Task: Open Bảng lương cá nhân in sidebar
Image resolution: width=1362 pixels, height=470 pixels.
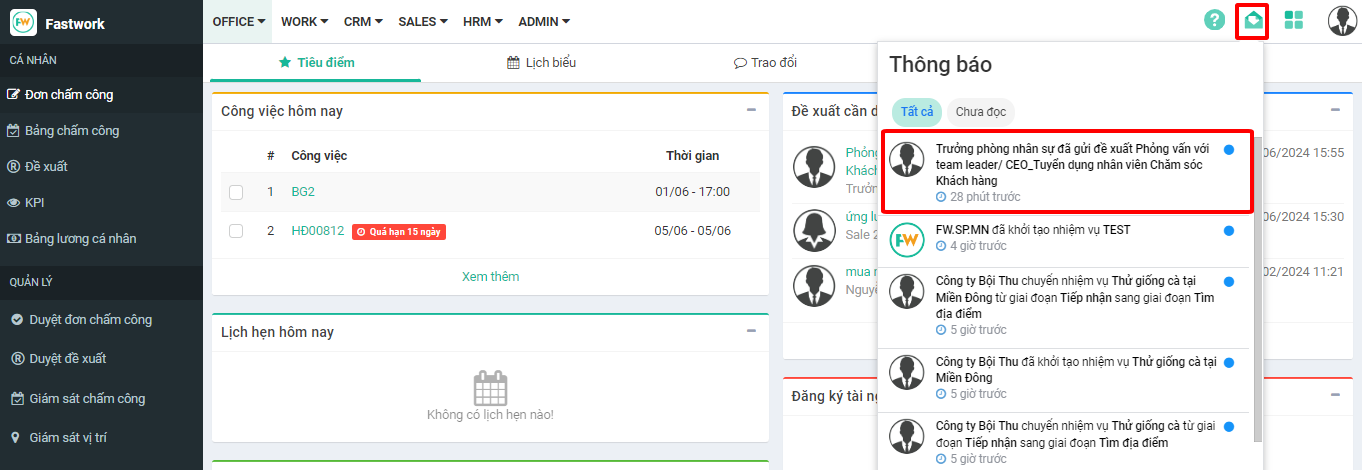Action: click(82, 239)
